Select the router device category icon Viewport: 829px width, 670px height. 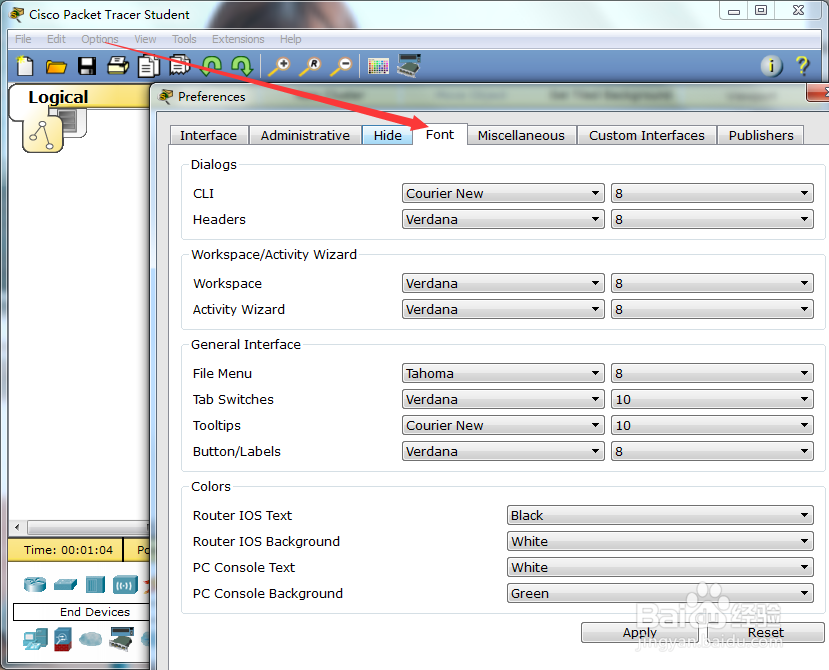pyautogui.click(x=35, y=584)
